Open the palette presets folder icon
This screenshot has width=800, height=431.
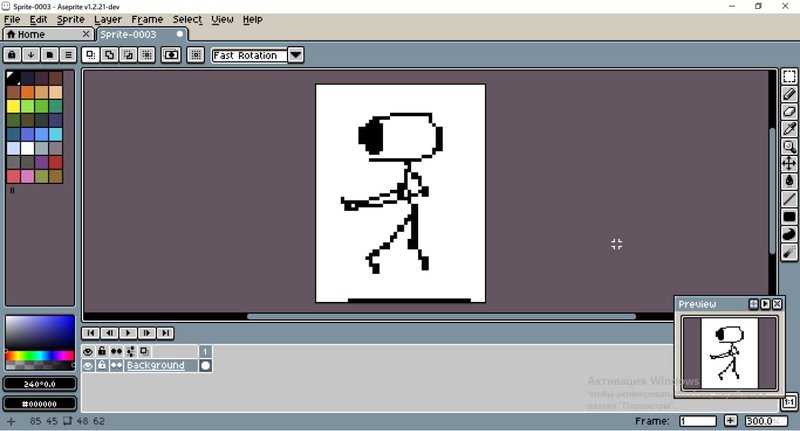49,55
